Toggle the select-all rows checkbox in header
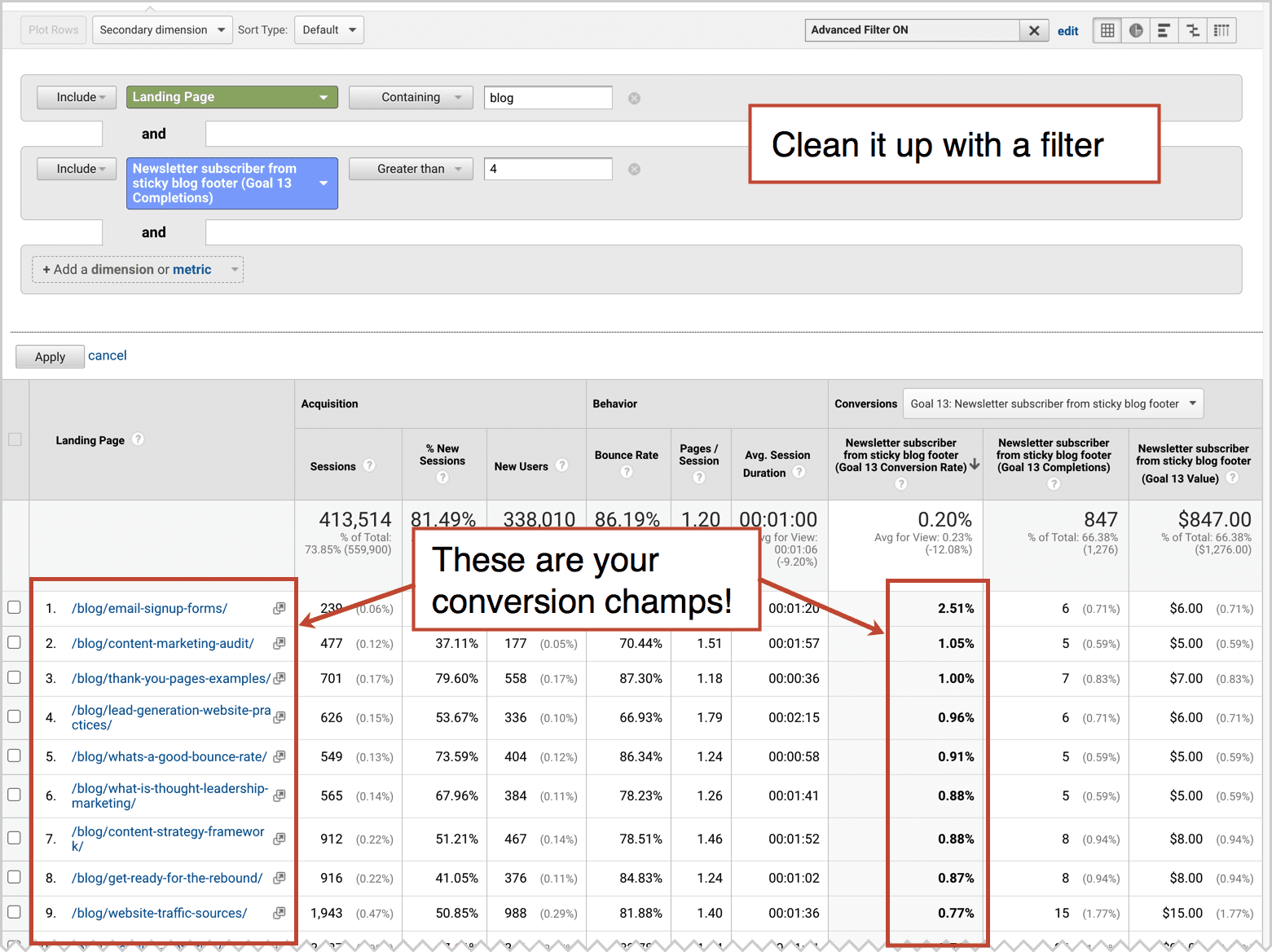 pos(15,439)
